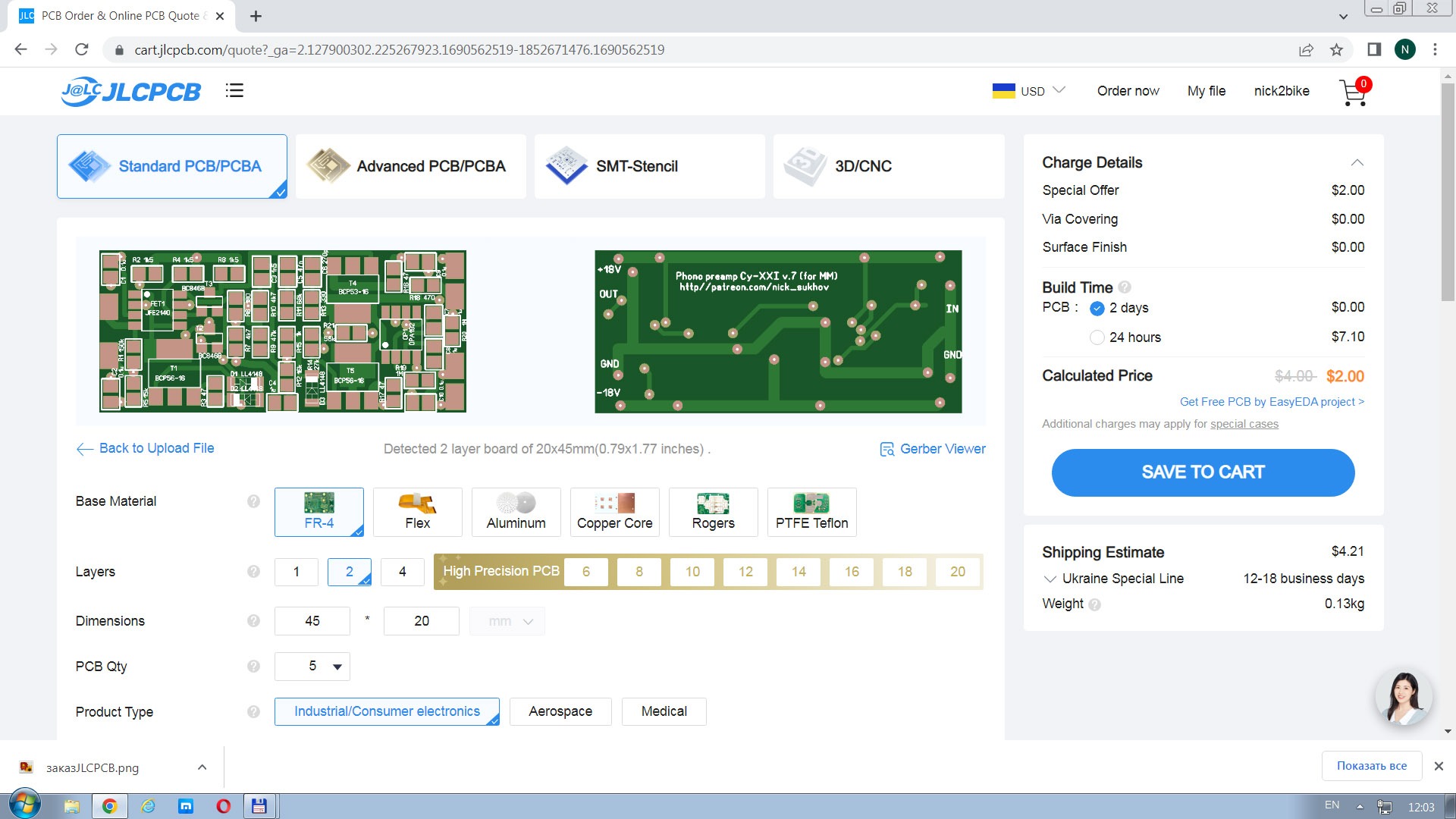This screenshot has width=1456, height=819.
Task: Select Rogers base material
Action: coord(714,512)
